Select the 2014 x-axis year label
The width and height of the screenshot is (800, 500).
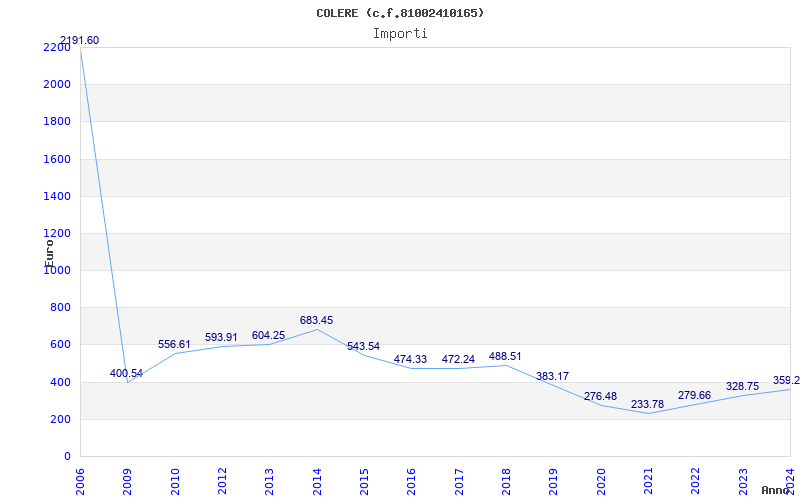pos(317,481)
